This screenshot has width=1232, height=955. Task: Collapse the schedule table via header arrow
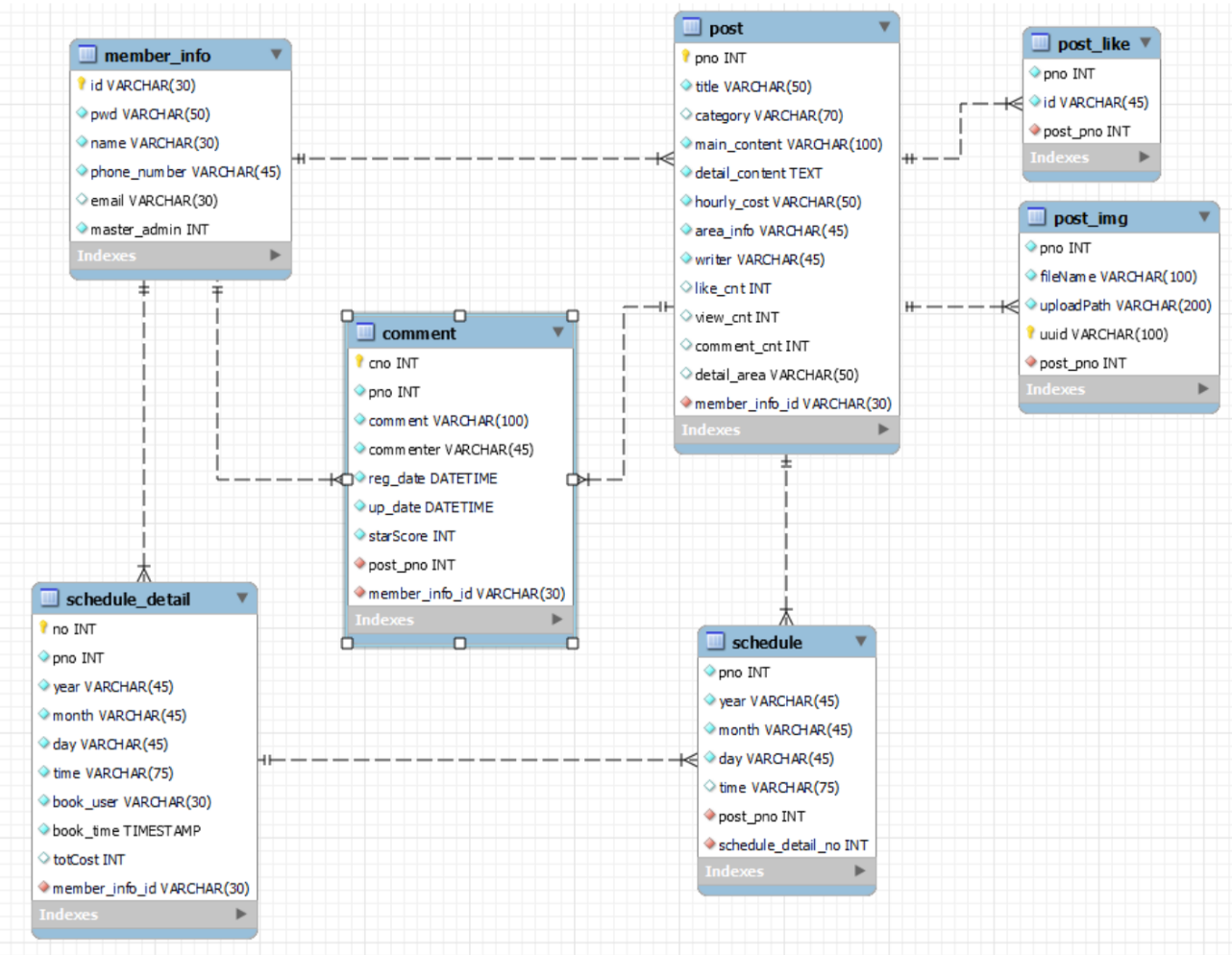861,641
